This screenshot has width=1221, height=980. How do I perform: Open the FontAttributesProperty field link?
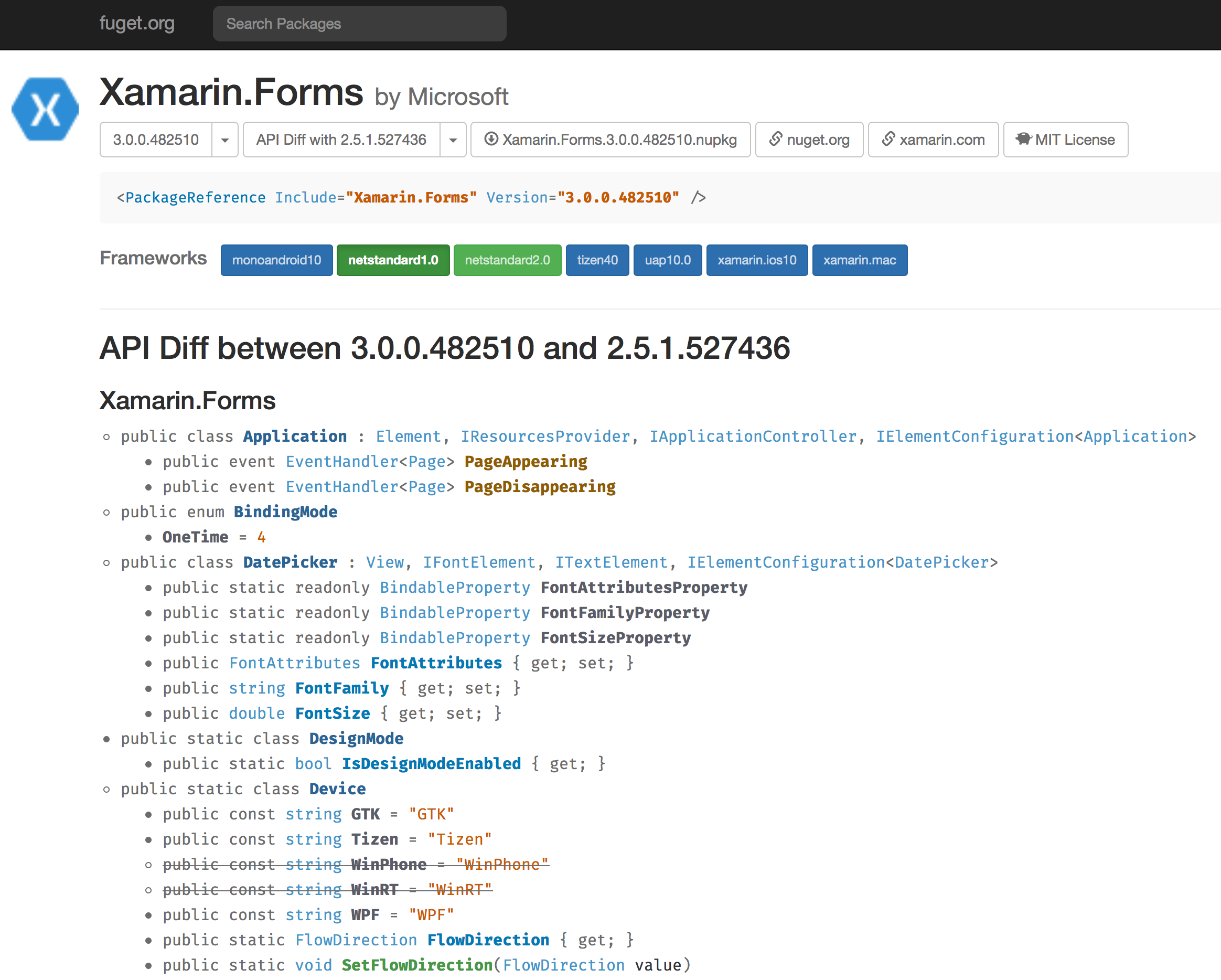coord(644,588)
